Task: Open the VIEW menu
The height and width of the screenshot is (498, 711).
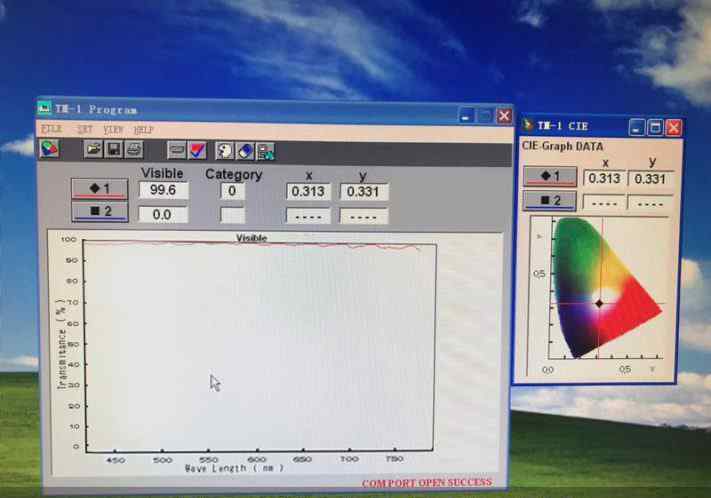Action: (114, 130)
